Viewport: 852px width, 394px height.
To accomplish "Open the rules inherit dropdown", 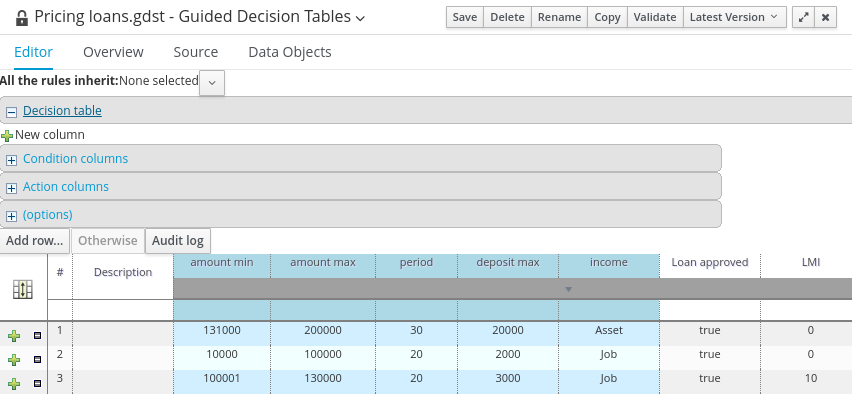I will coord(212,83).
